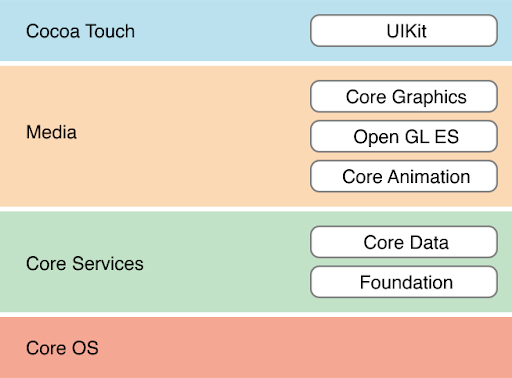This screenshot has height=378, width=512.
Task: Select the Core Services layer label
Action: pos(85,264)
